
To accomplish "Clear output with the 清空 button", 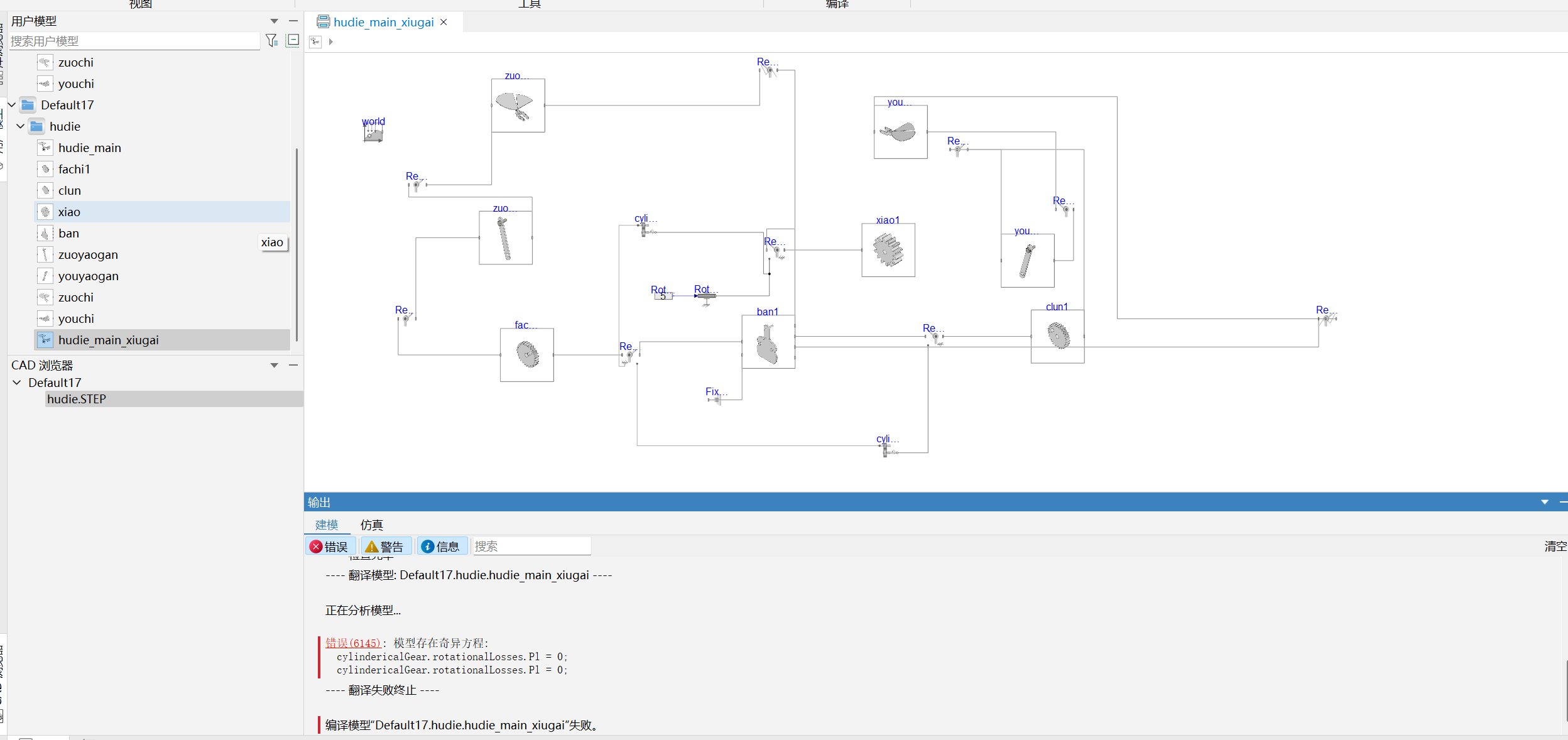I will point(1555,547).
